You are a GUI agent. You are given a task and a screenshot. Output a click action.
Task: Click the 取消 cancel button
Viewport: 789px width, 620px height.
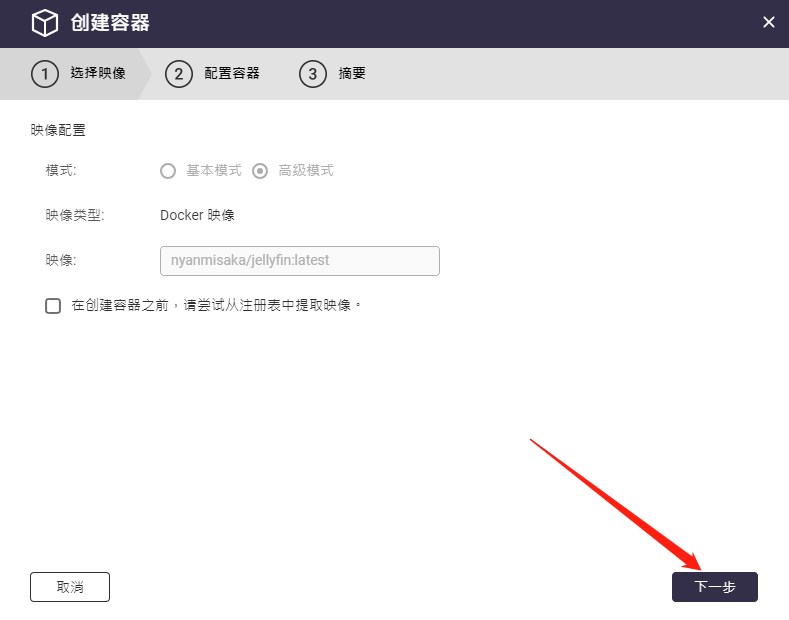pyautogui.click(x=70, y=587)
